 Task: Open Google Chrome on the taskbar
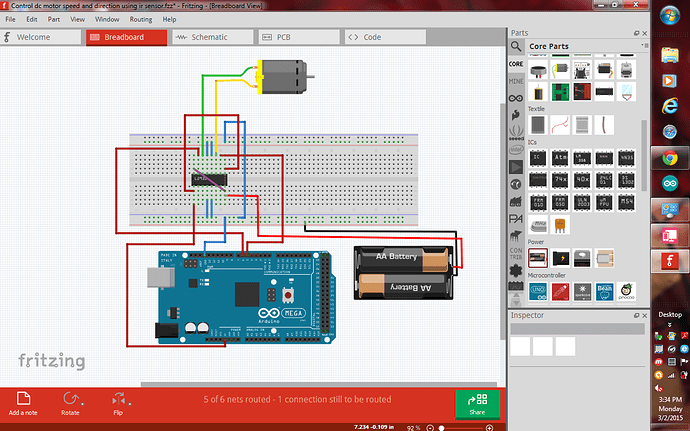click(670, 158)
